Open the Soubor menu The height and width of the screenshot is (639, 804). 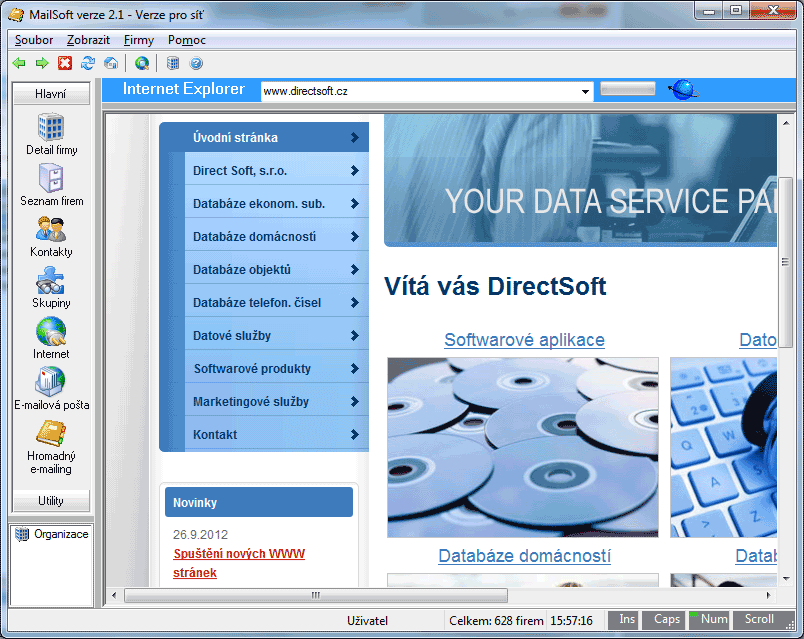(x=34, y=40)
